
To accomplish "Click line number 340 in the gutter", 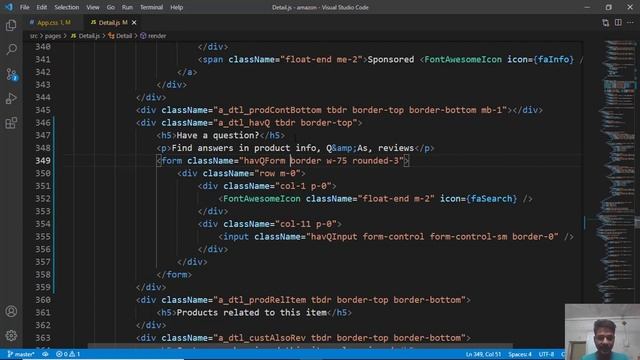I will pyautogui.click(x=43, y=47).
